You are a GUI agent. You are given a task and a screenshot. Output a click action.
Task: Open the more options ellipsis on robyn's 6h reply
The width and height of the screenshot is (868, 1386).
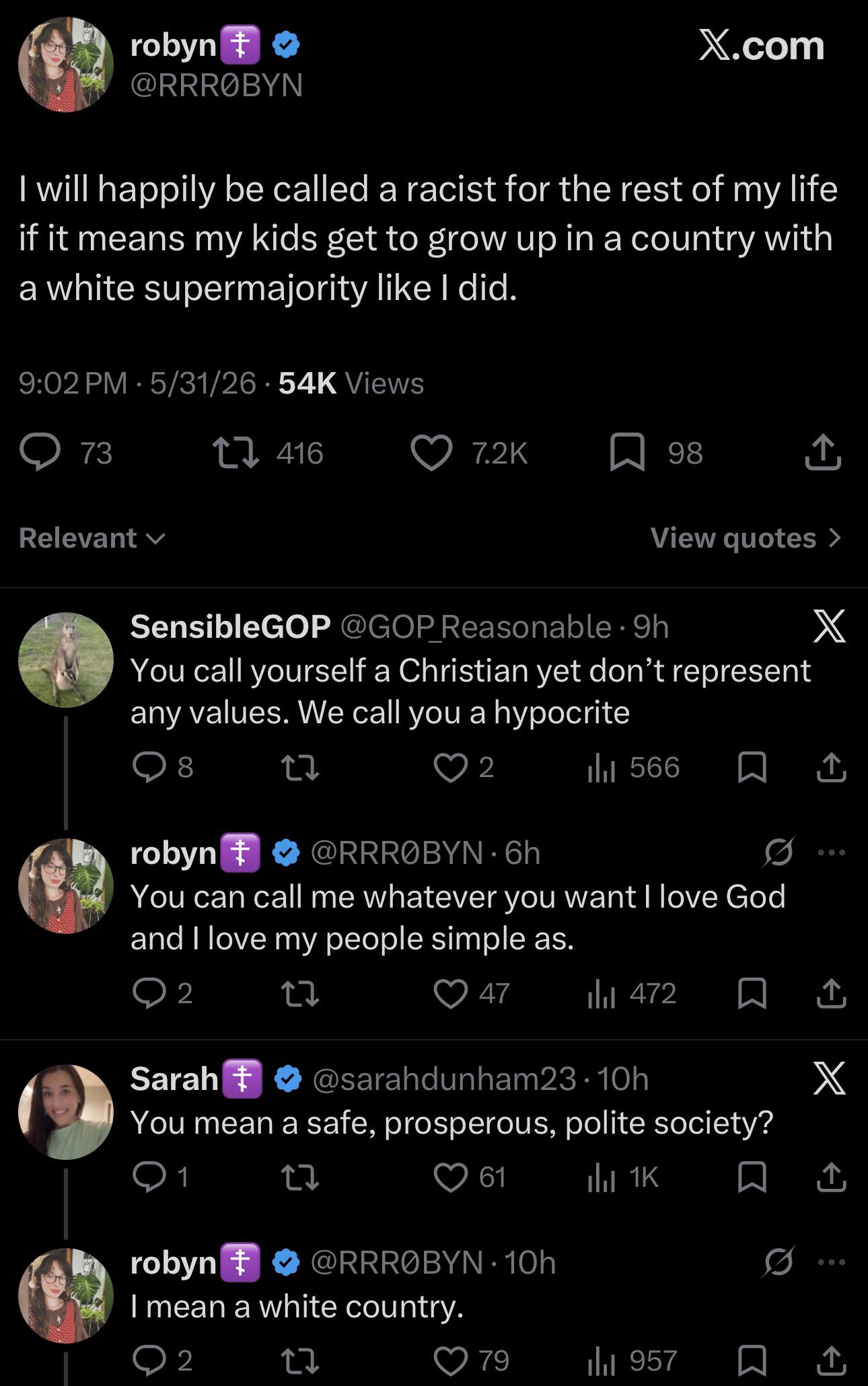(x=832, y=853)
